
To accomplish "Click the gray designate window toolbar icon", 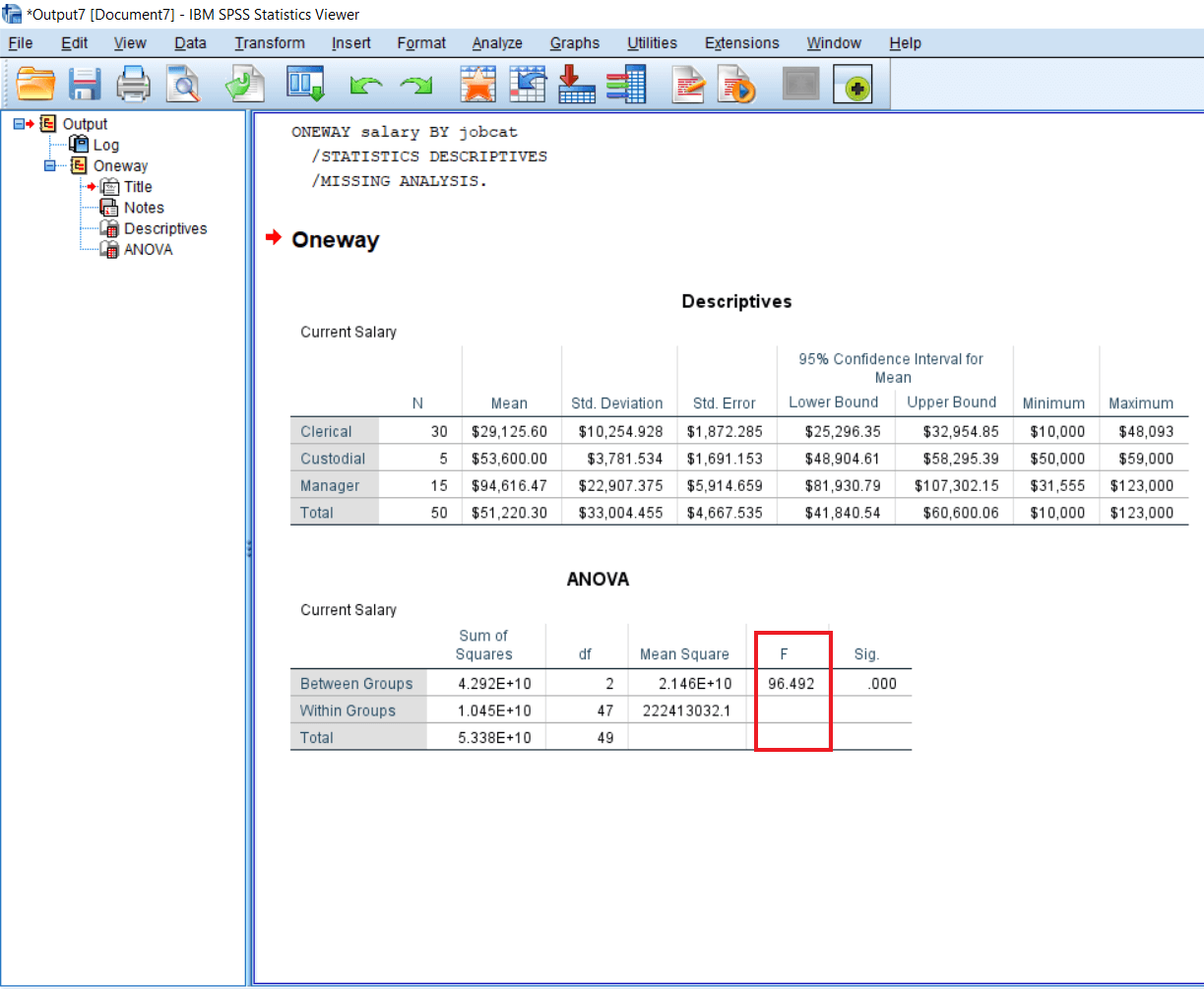I will coord(800,85).
